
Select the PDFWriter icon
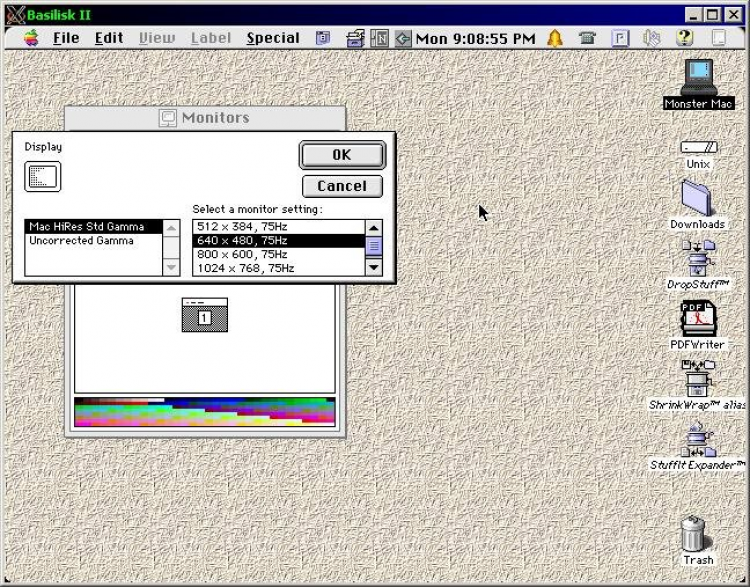[698, 318]
